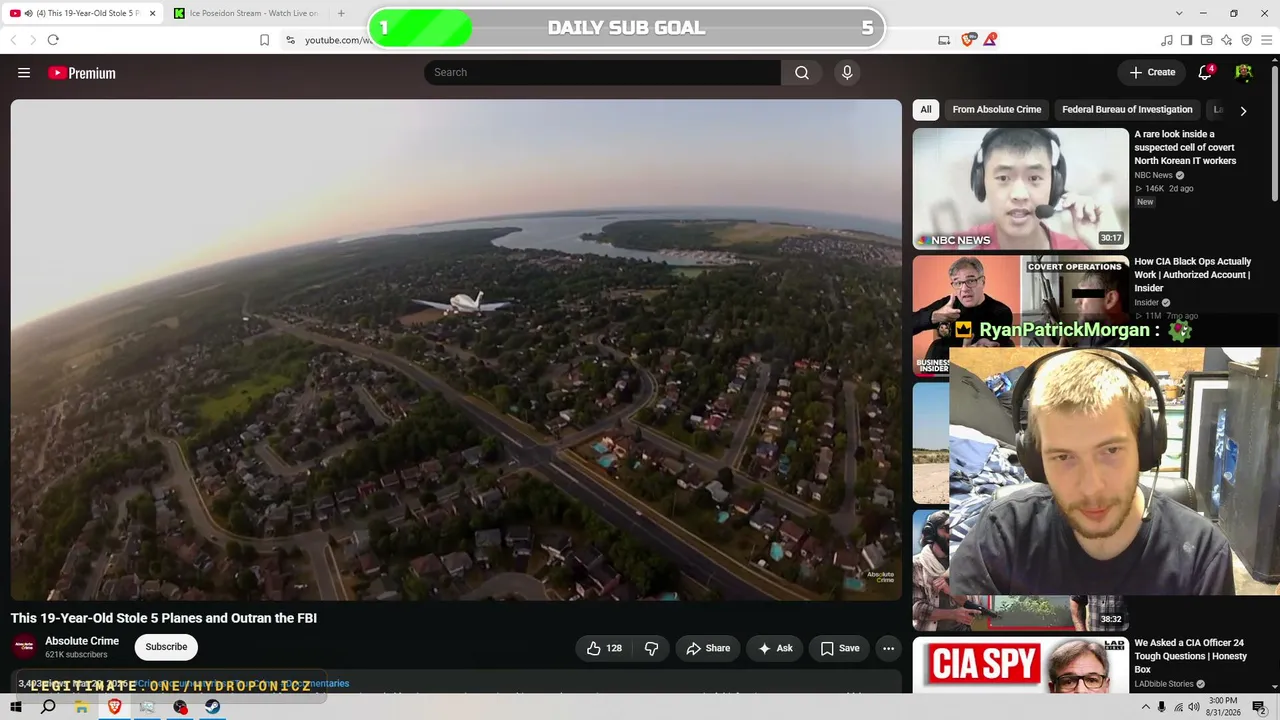
Task: Click the Create button
Action: (x=1152, y=72)
